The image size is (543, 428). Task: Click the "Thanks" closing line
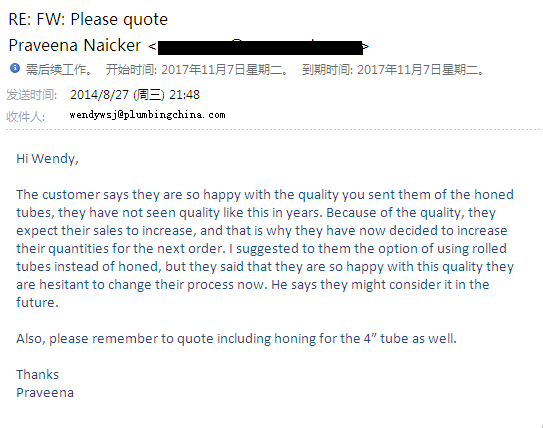[37, 374]
